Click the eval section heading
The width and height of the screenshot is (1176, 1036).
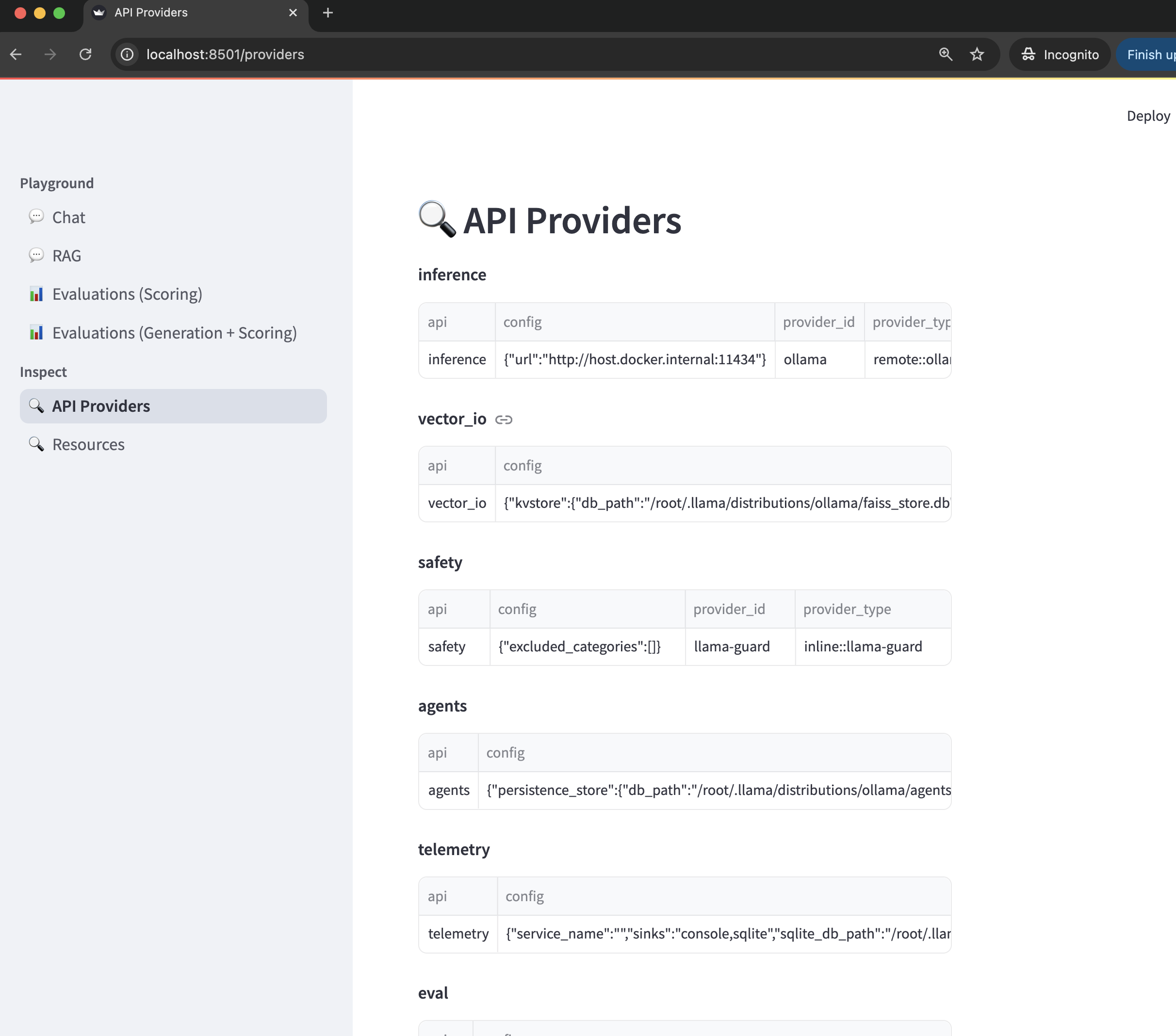click(433, 993)
